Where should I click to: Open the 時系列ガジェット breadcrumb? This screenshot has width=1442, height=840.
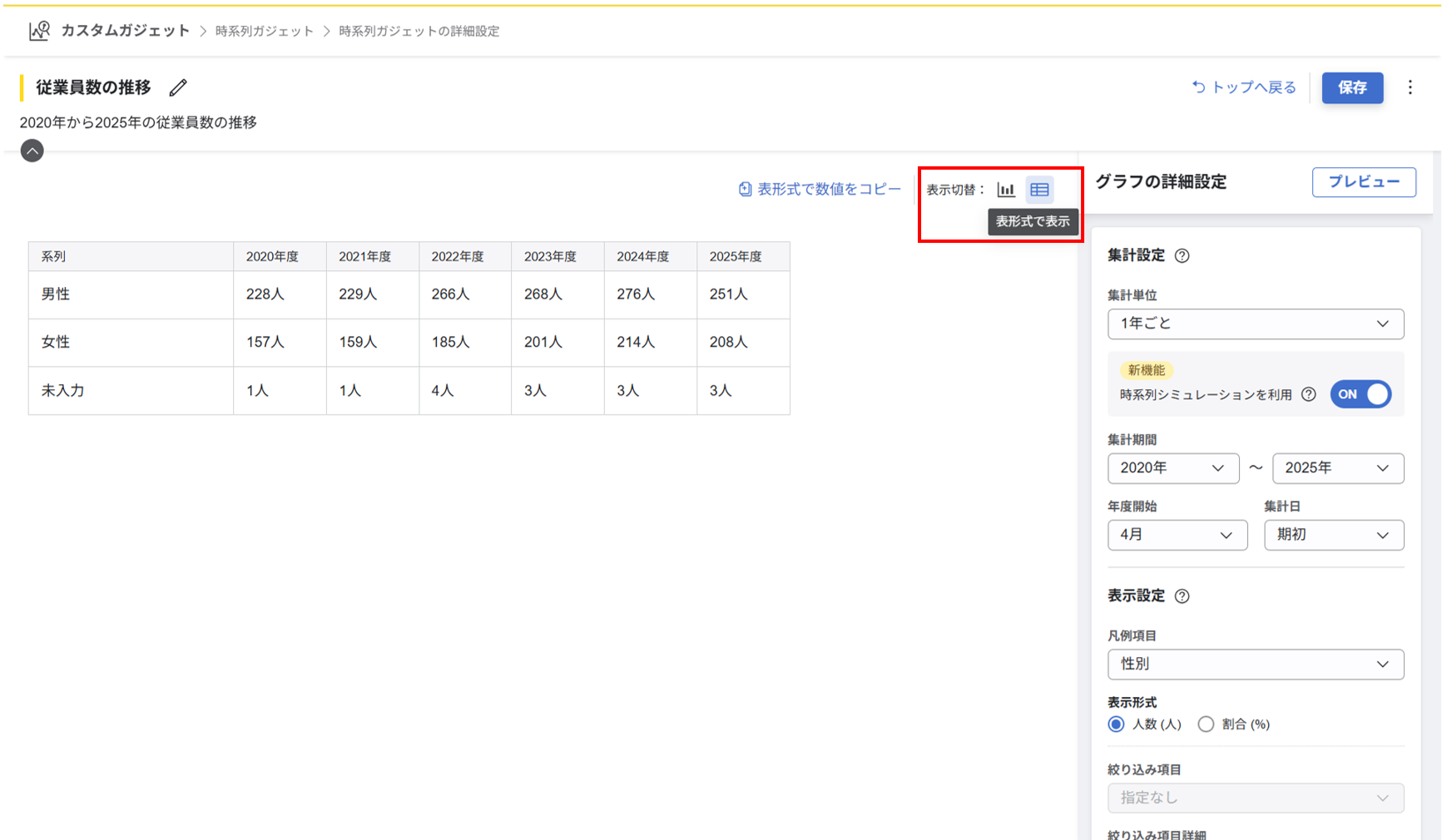pos(264,31)
